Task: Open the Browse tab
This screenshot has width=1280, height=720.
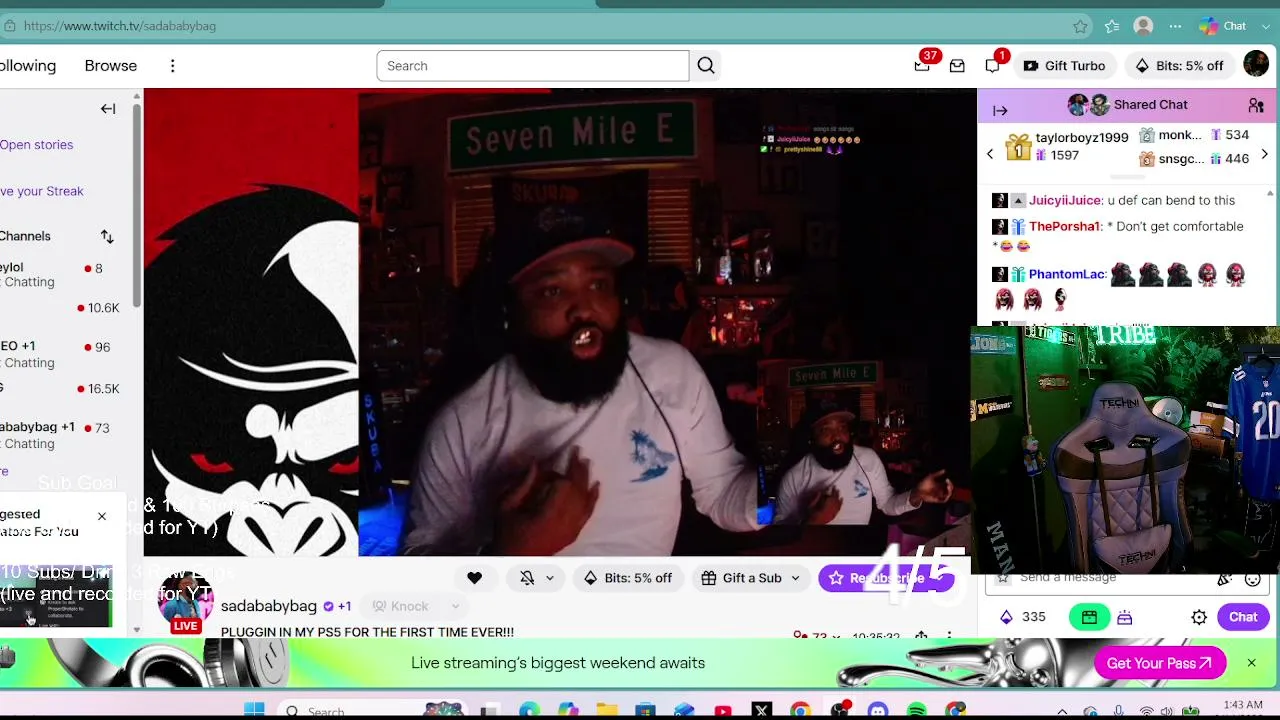Action: pos(111,66)
